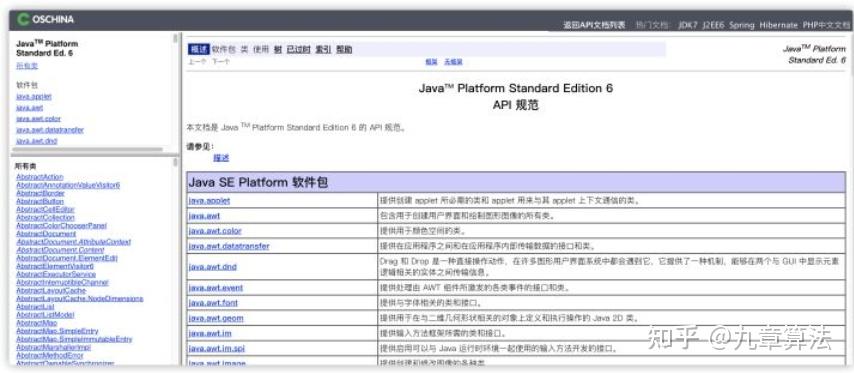
Task: Click the 无框架 link below navigation bar
Action: 453,62
